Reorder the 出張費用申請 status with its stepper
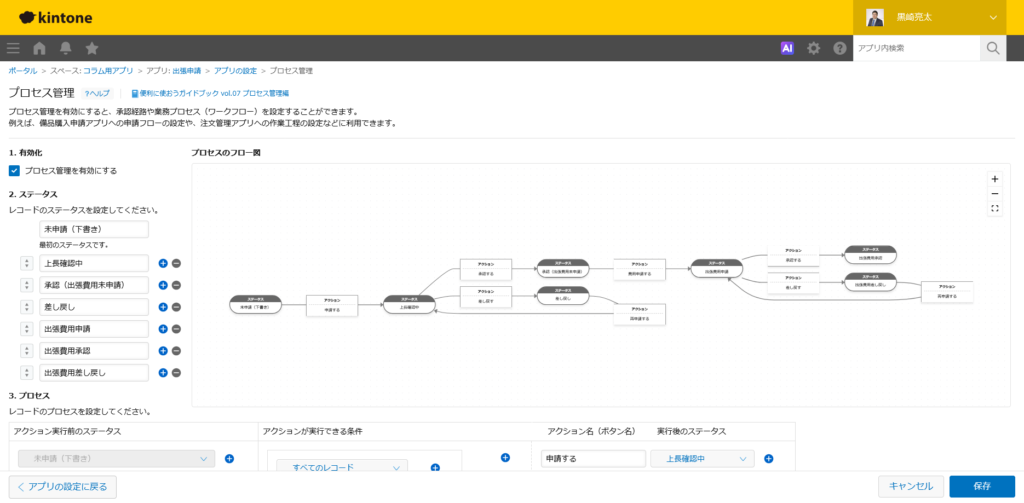This screenshot has height=503, width=1024. click(27, 329)
